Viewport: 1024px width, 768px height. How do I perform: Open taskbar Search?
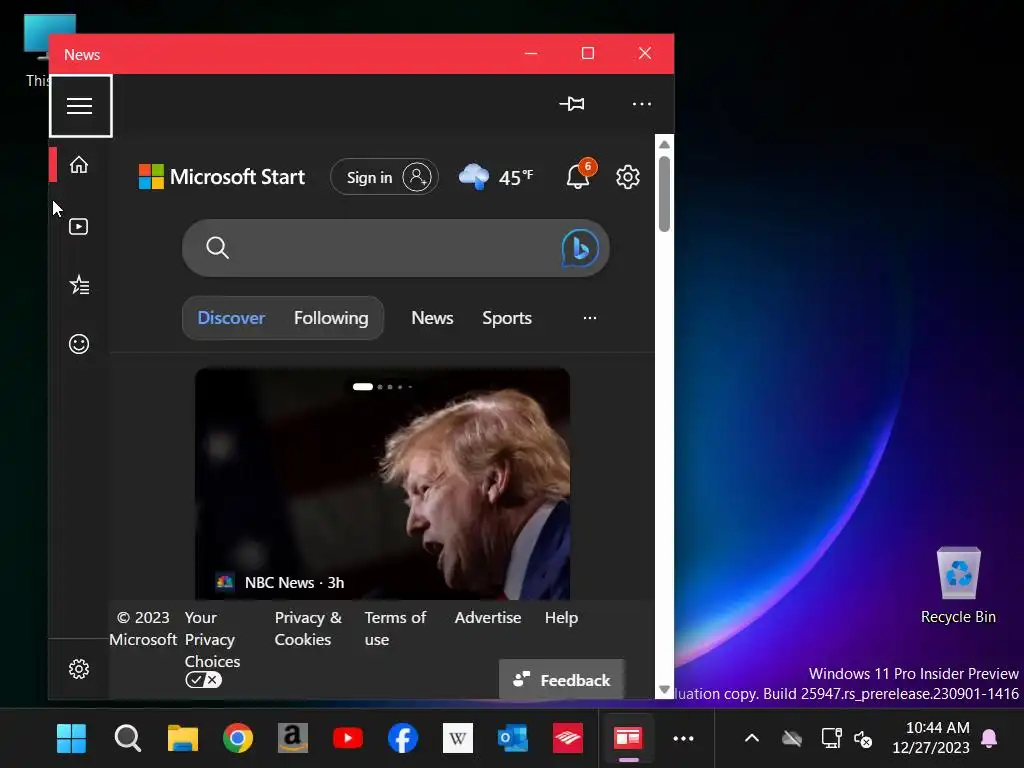[127, 739]
